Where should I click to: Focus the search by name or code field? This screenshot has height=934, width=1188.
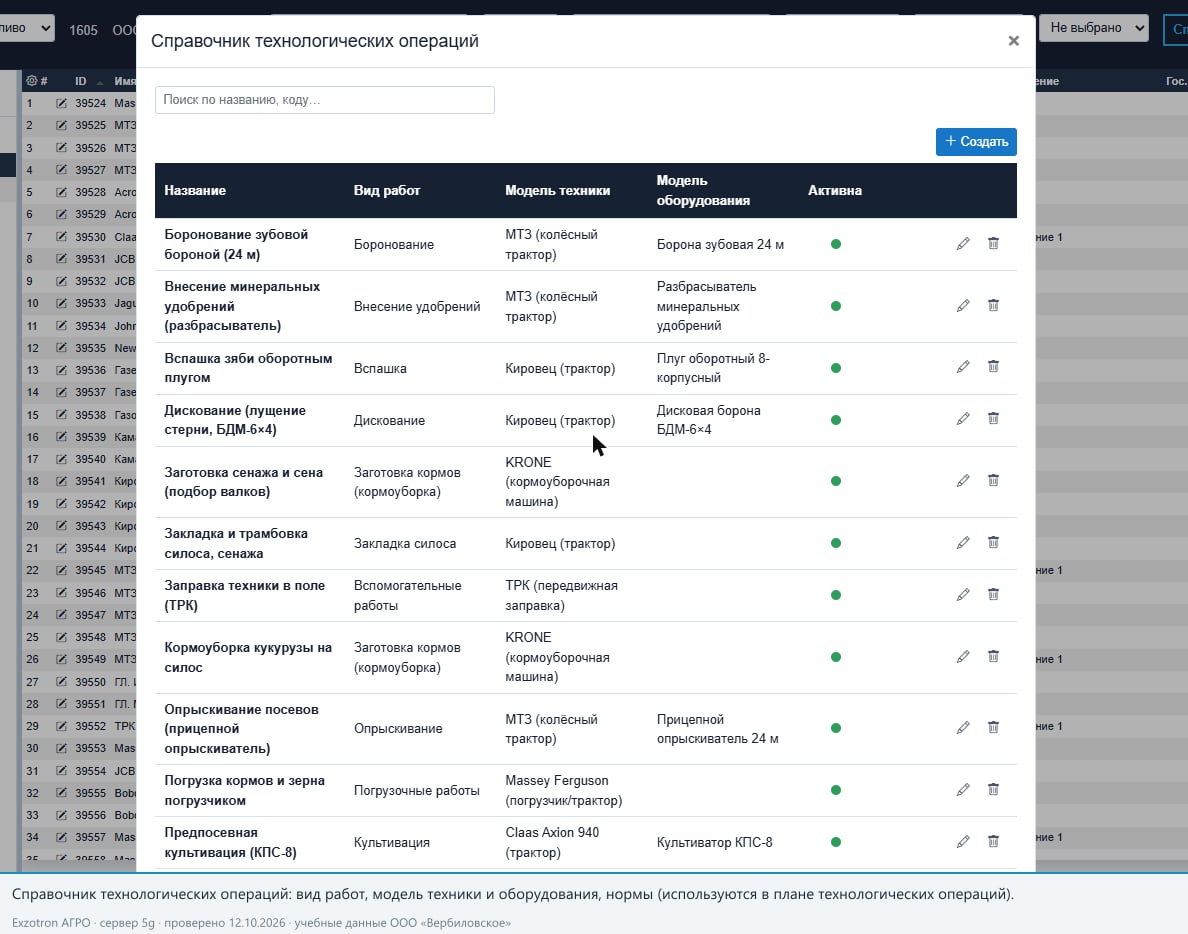tap(325, 100)
